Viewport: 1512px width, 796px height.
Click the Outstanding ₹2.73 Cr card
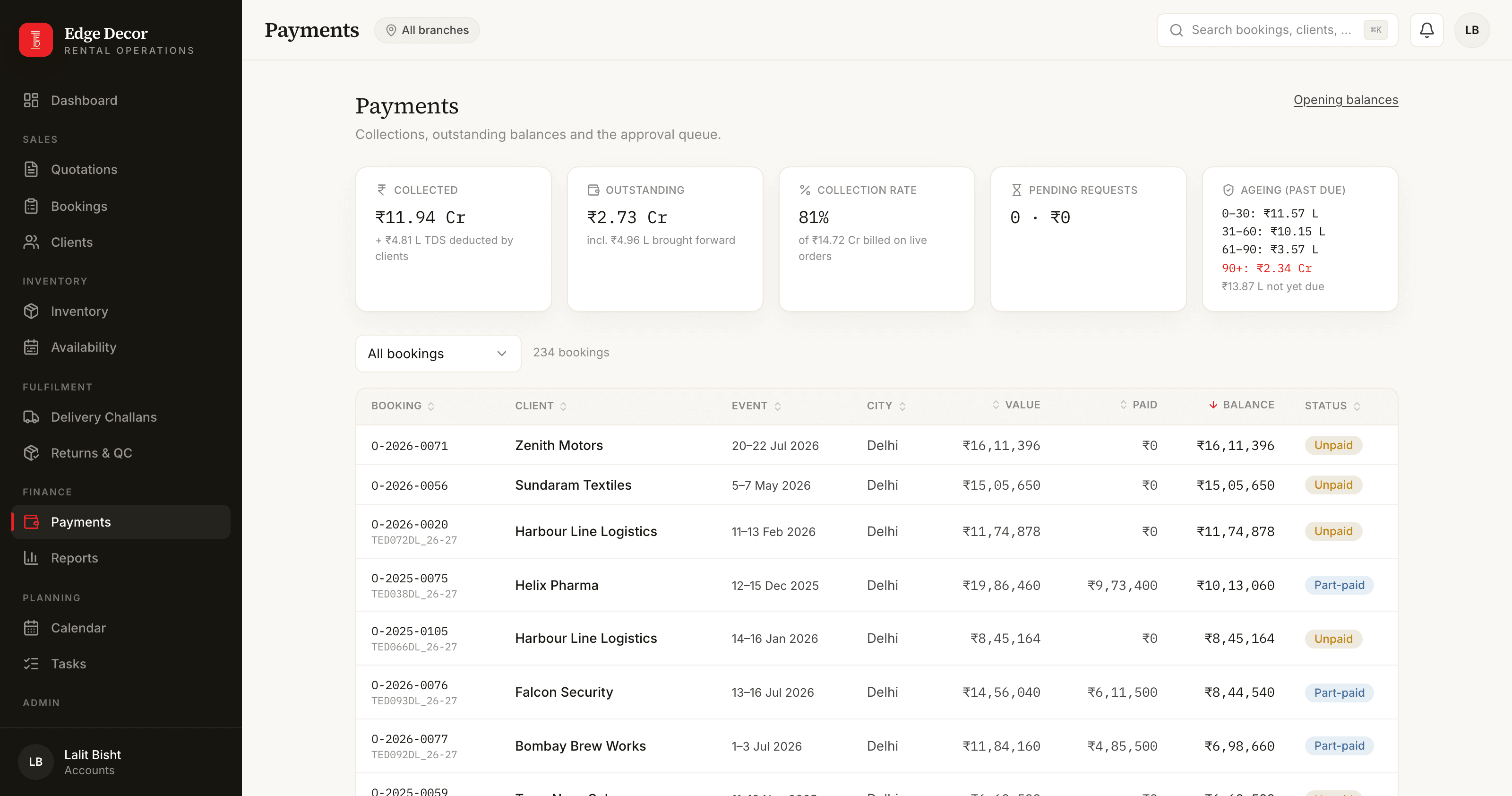[x=665, y=239]
